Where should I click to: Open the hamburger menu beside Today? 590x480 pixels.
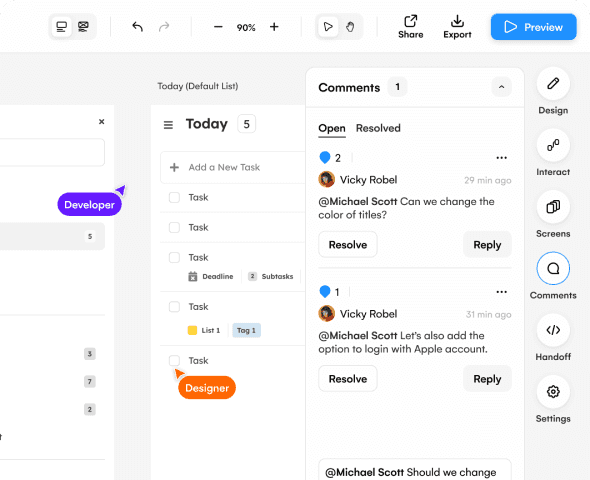click(168, 125)
